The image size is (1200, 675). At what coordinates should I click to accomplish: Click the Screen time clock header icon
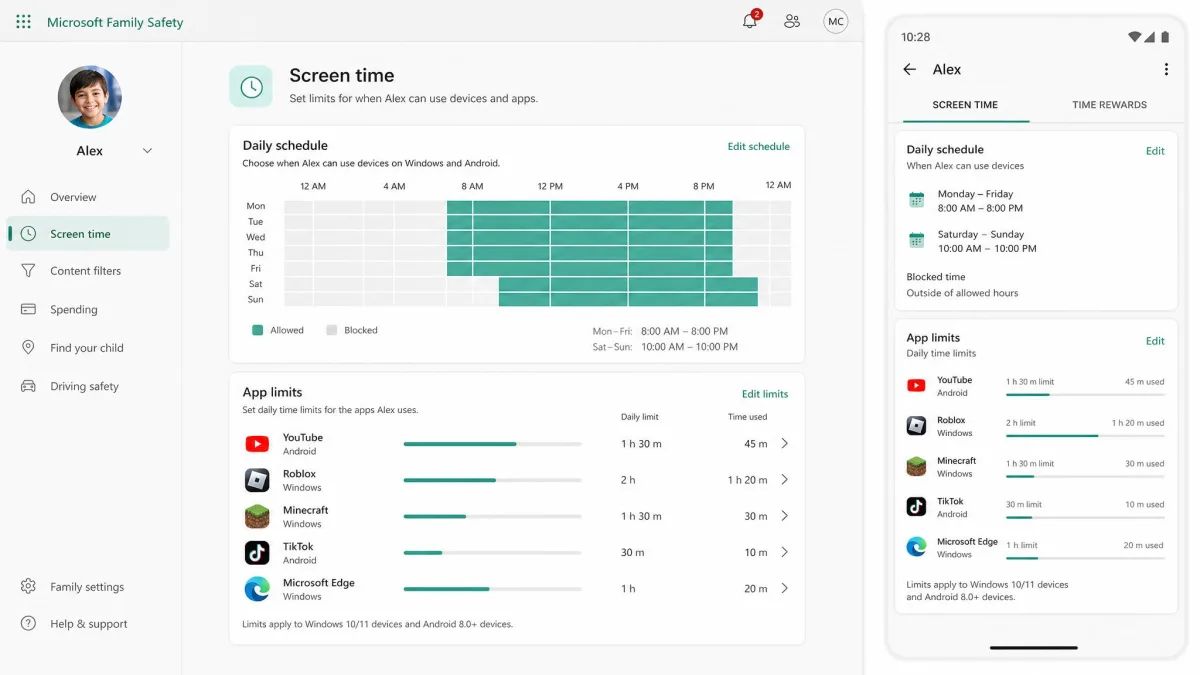251,87
